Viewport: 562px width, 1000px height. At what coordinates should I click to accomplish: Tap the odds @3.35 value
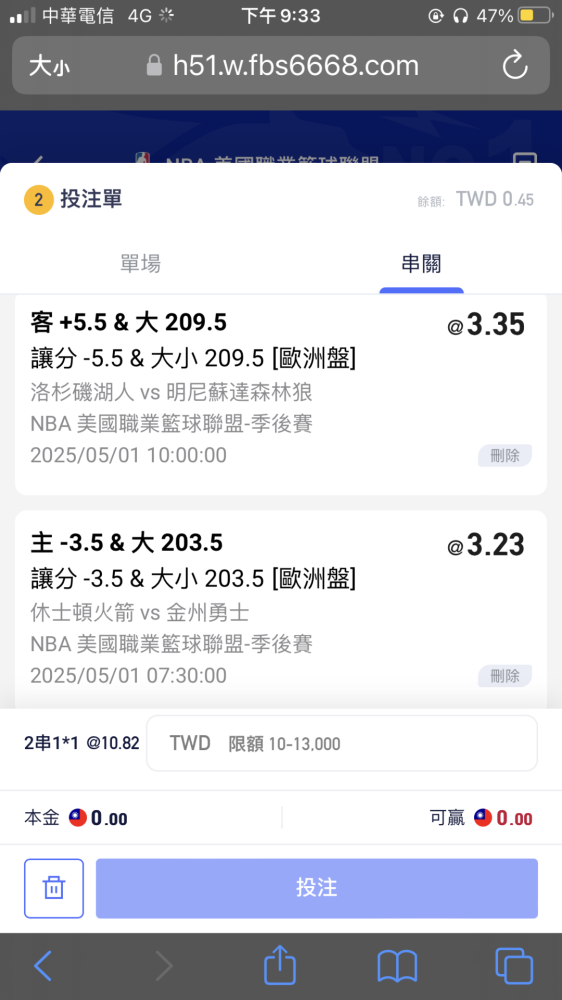click(485, 325)
